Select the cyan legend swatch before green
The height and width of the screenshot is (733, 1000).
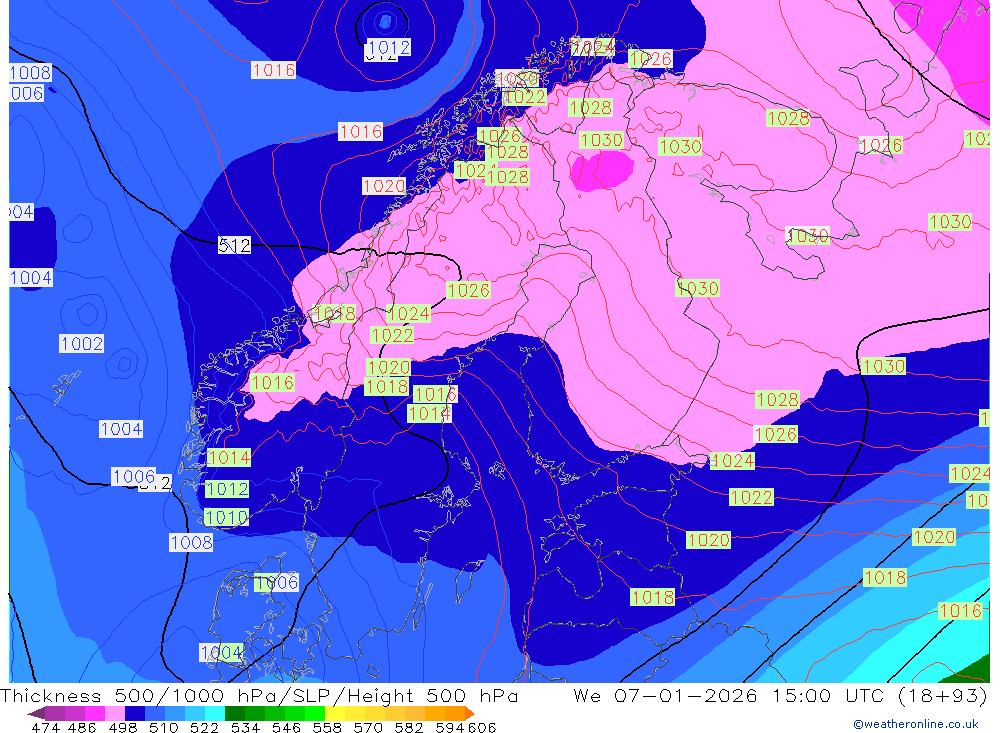click(x=215, y=713)
